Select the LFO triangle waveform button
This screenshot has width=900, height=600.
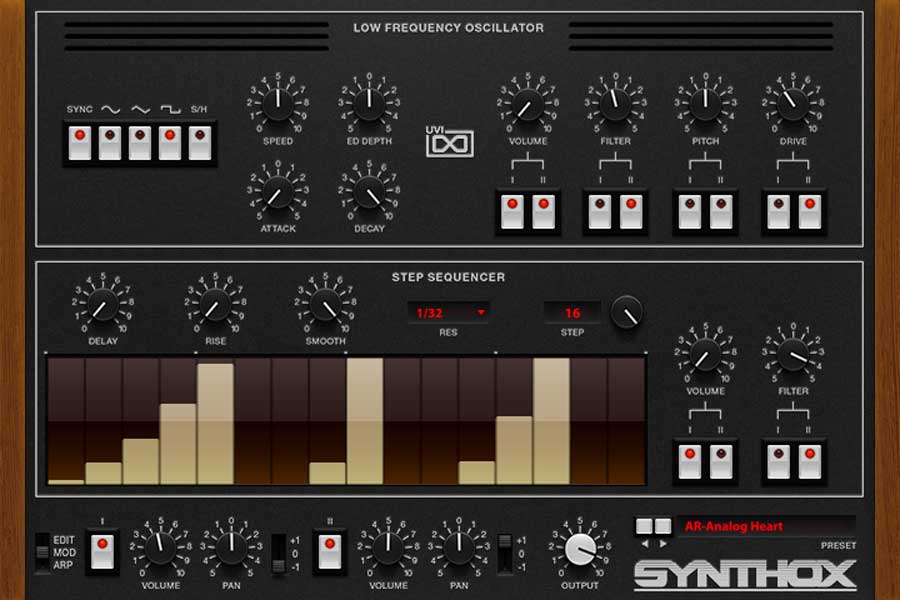click(x=140, y=143)
